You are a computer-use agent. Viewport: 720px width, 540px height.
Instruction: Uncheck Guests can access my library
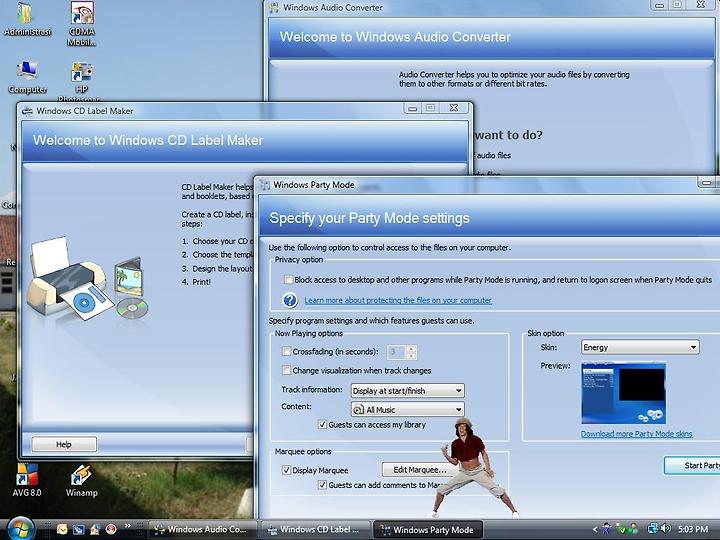(322, 425)
